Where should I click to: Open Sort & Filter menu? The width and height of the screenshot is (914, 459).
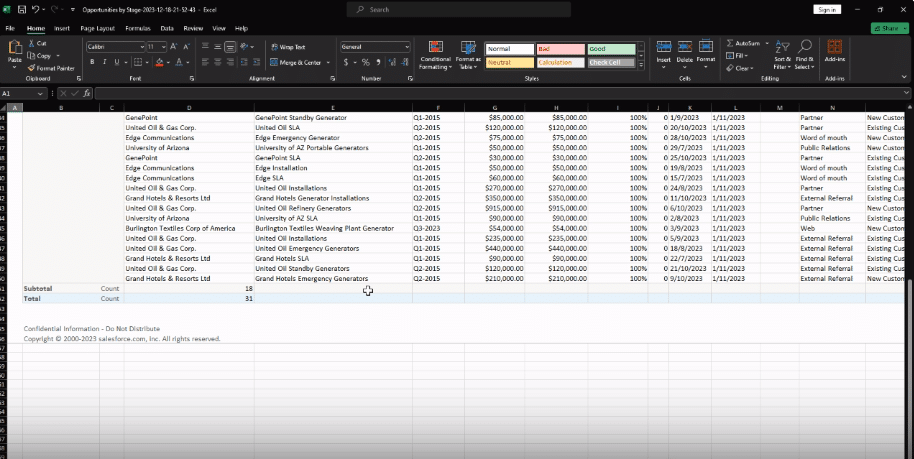782,55
